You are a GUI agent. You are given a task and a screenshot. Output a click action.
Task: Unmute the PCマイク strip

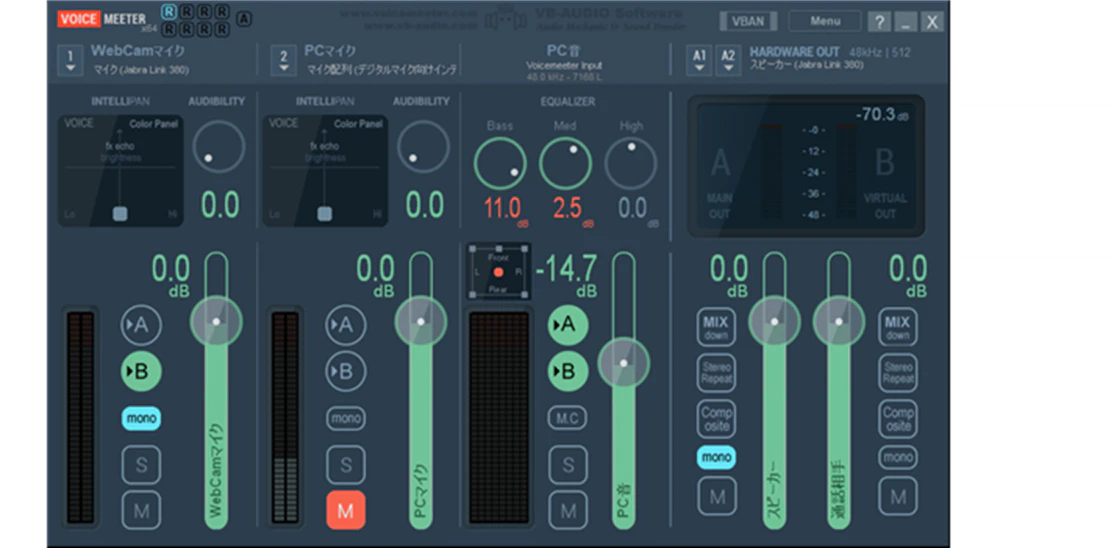click(x=346, y=510)
